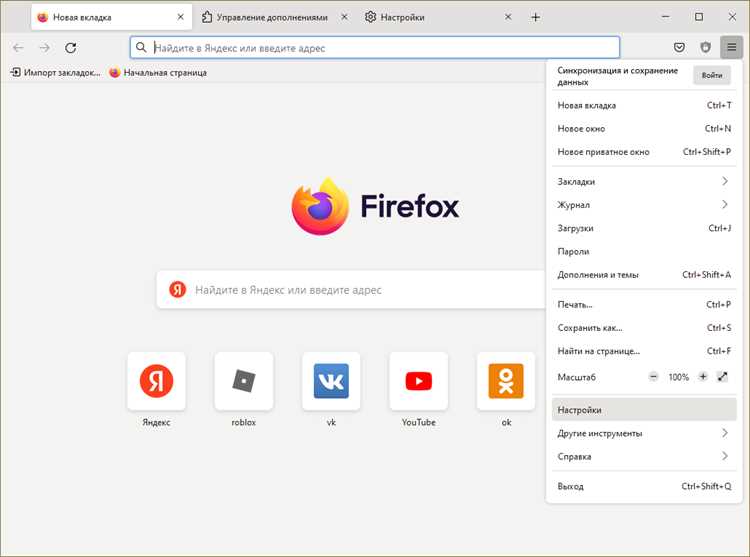The image size is (750, 557).
Task: Open Пароли from menu
Action: pyautogui.click(x=644, y=251)
